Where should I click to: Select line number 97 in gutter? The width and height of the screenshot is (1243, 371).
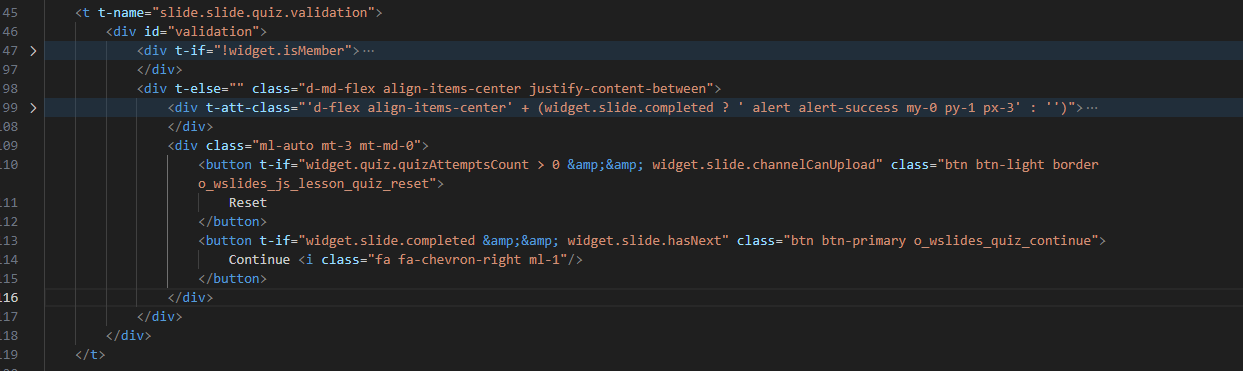10,69
